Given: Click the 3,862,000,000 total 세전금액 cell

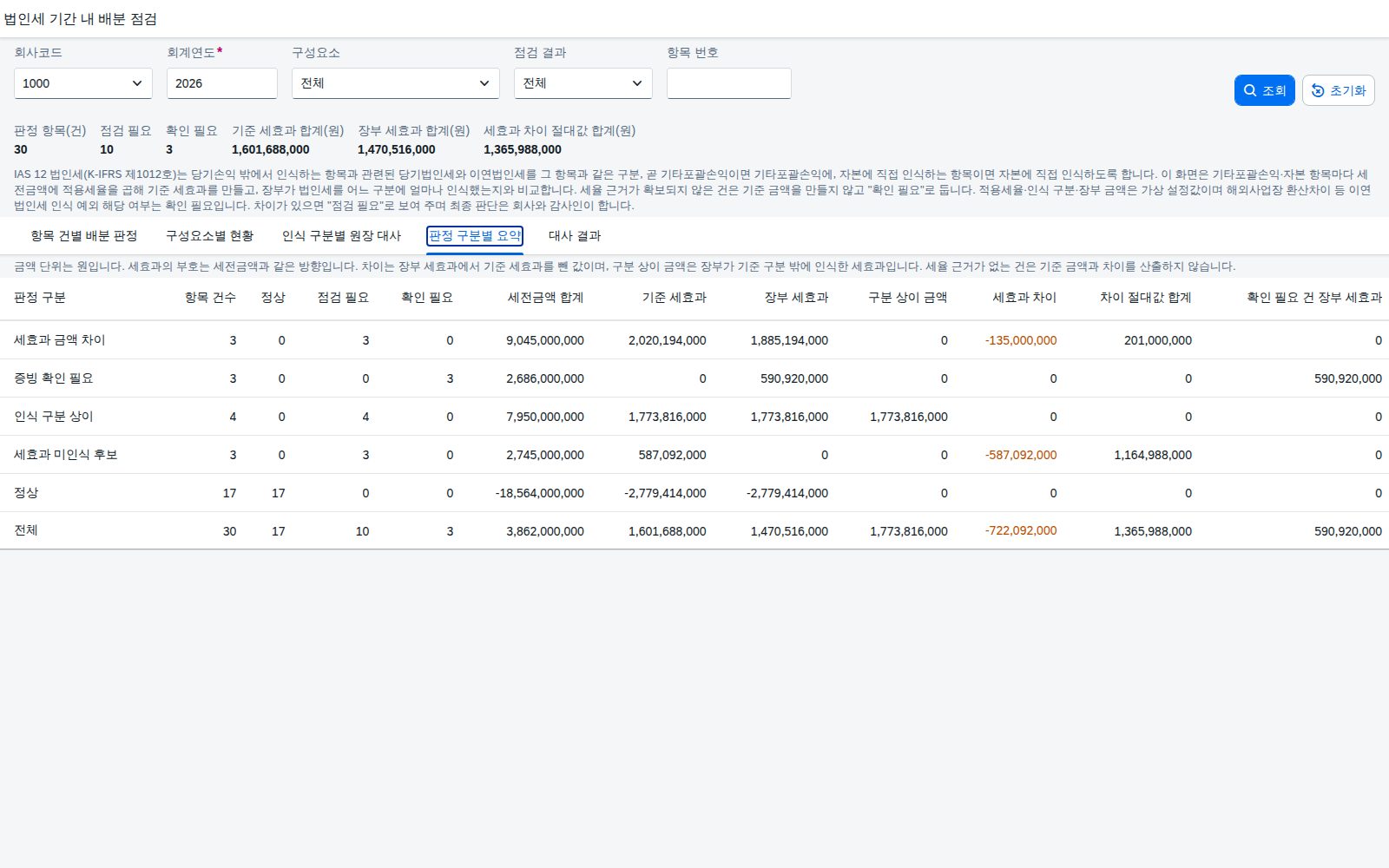Looking at the screenshot, I should [545, 531].
